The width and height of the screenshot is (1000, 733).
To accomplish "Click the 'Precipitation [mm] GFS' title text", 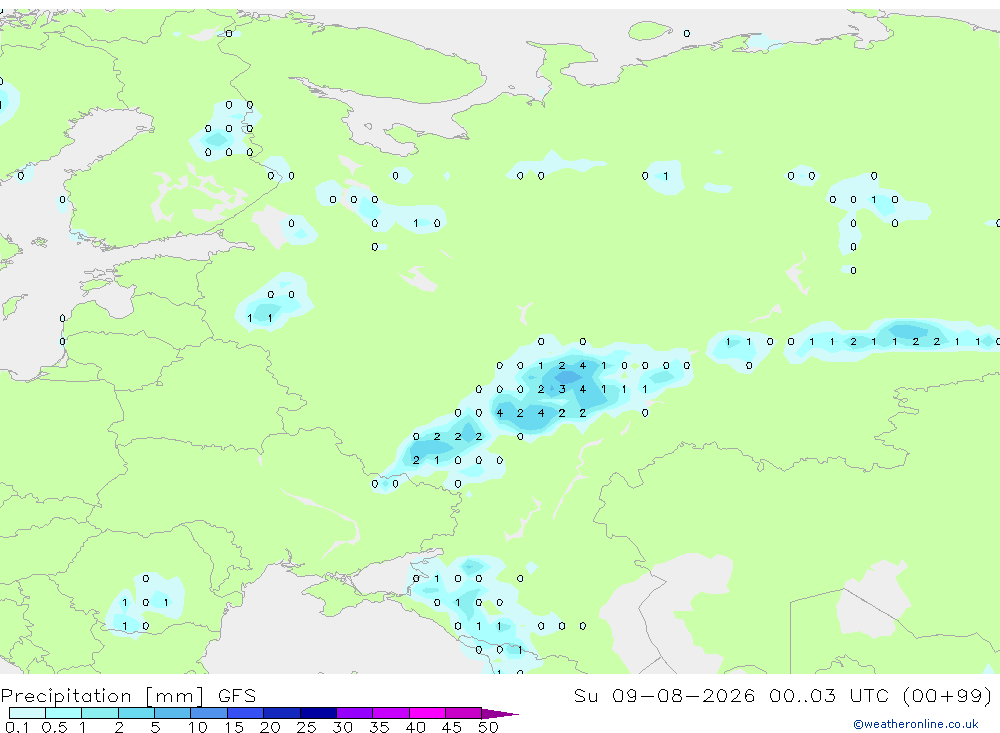I will click(x=128, y=696).
